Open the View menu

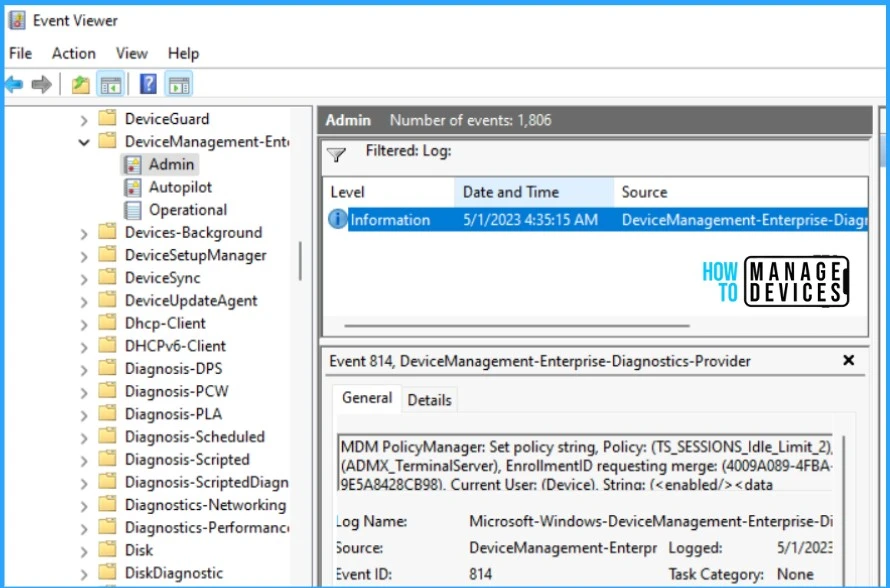pyautogui.click(x=132, y=53)
